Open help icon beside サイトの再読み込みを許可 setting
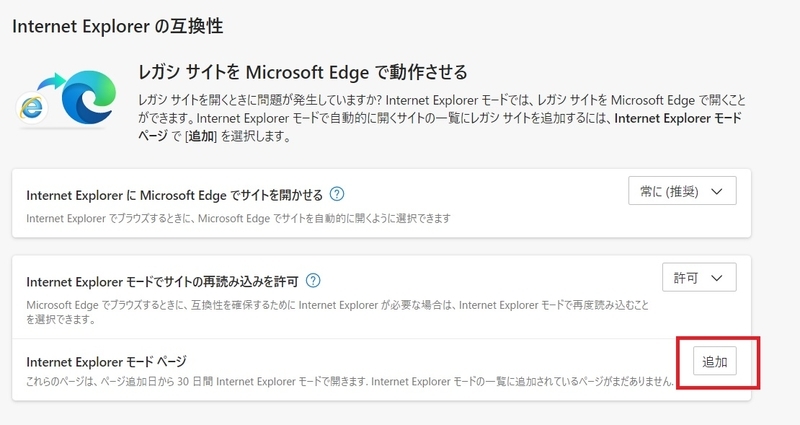The image size is (800, 425). coord(314,281)
